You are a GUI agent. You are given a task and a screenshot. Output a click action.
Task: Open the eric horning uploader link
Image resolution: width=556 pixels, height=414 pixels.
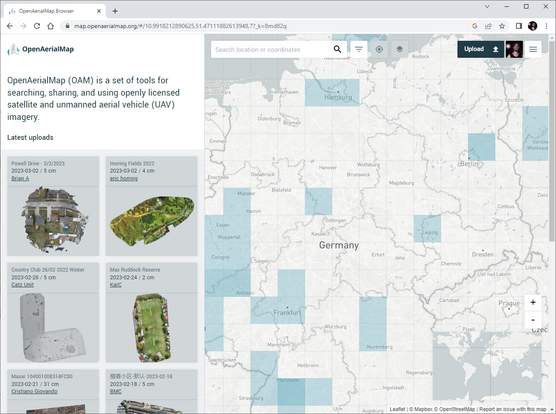pyautogui.click(x=124, y=178)
